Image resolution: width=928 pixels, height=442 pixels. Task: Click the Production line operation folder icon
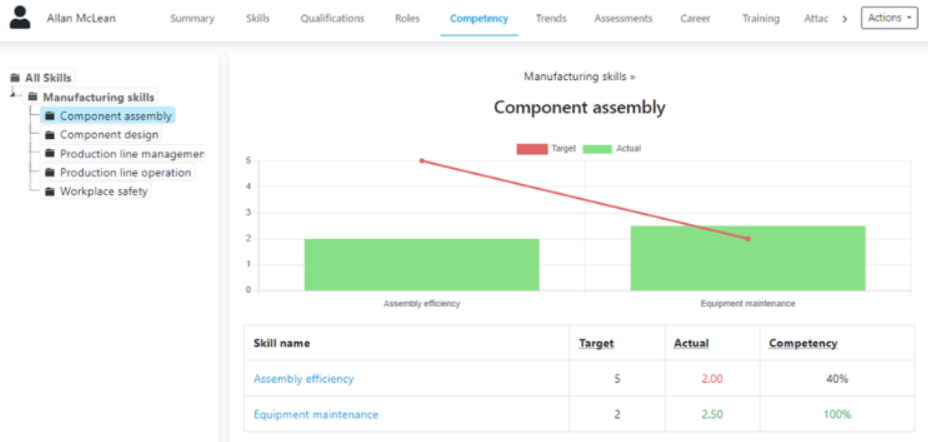point(50,173)
